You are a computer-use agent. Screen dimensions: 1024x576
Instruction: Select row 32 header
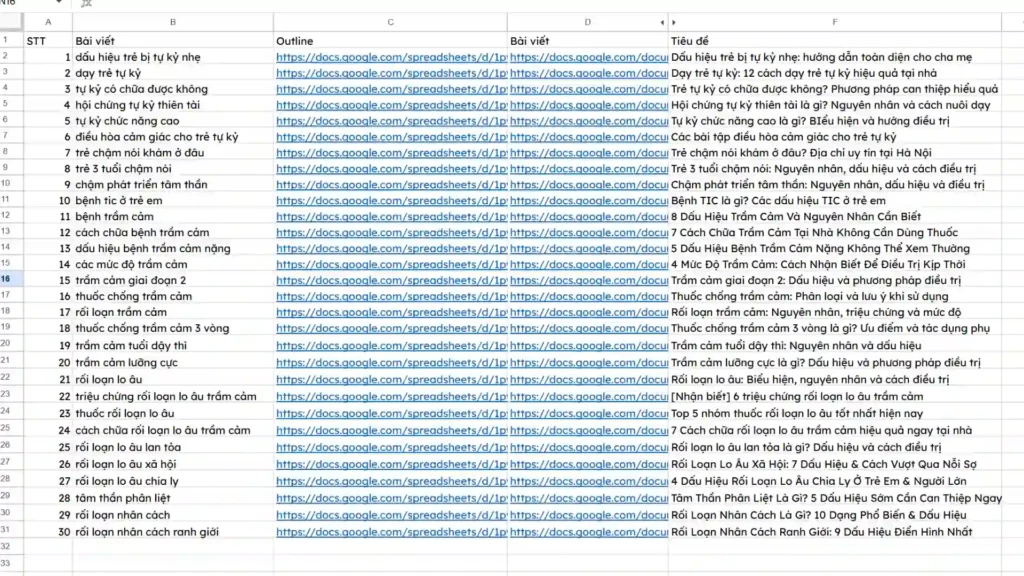12,547
